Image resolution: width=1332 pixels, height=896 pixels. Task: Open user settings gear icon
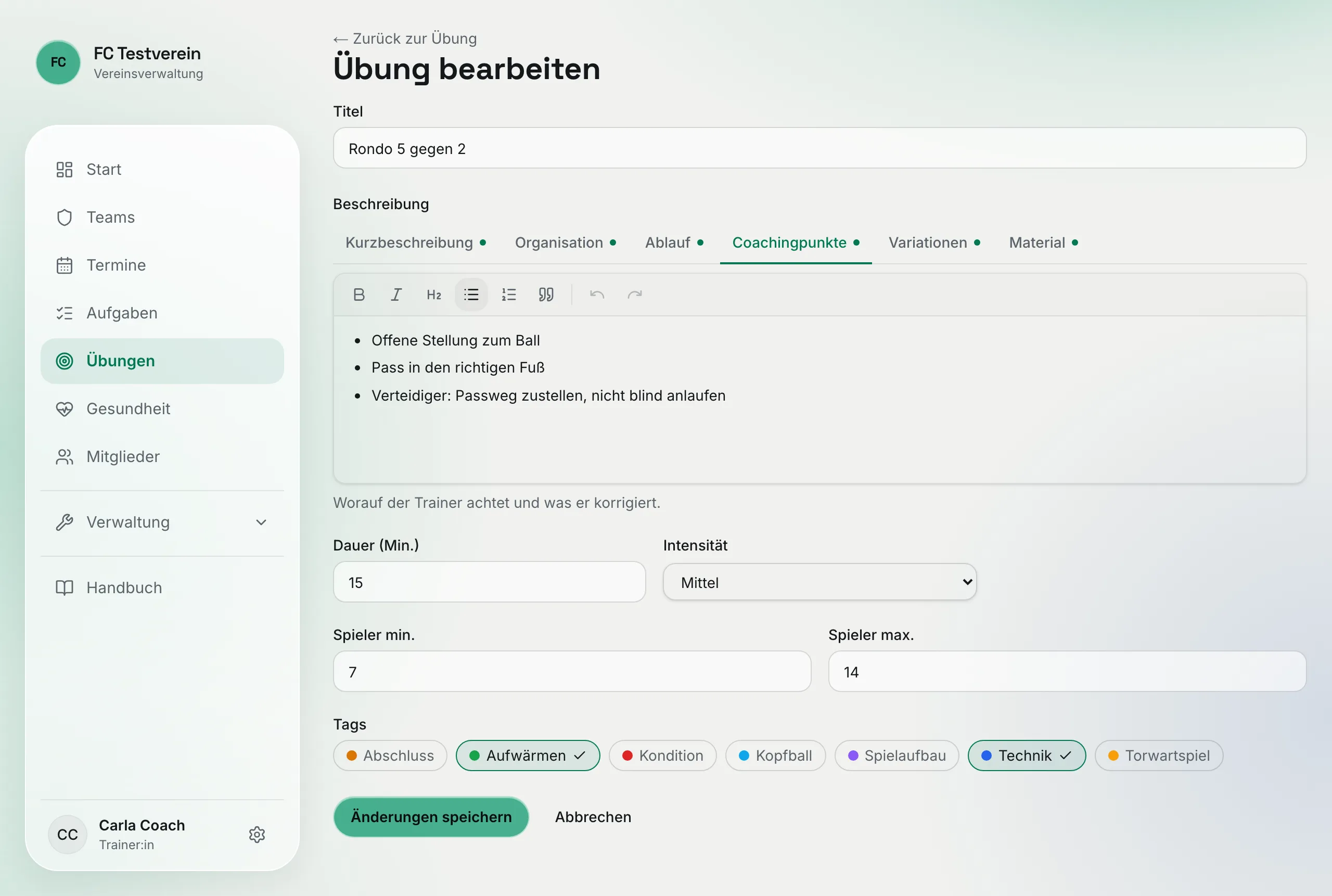(257, 834)
